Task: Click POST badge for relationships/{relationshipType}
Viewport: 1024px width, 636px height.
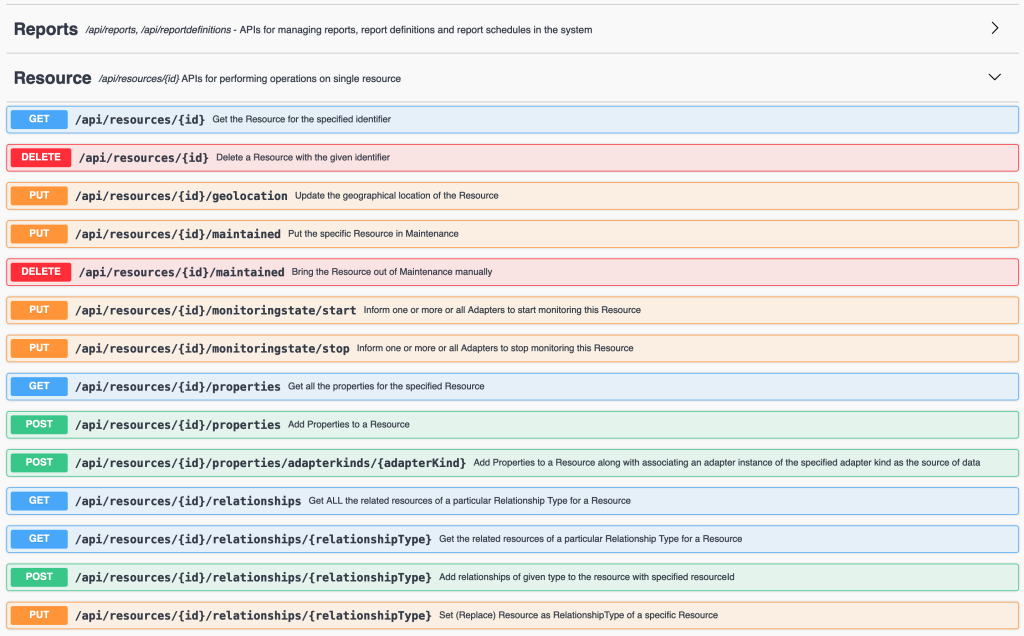Action: pos(39,577)
